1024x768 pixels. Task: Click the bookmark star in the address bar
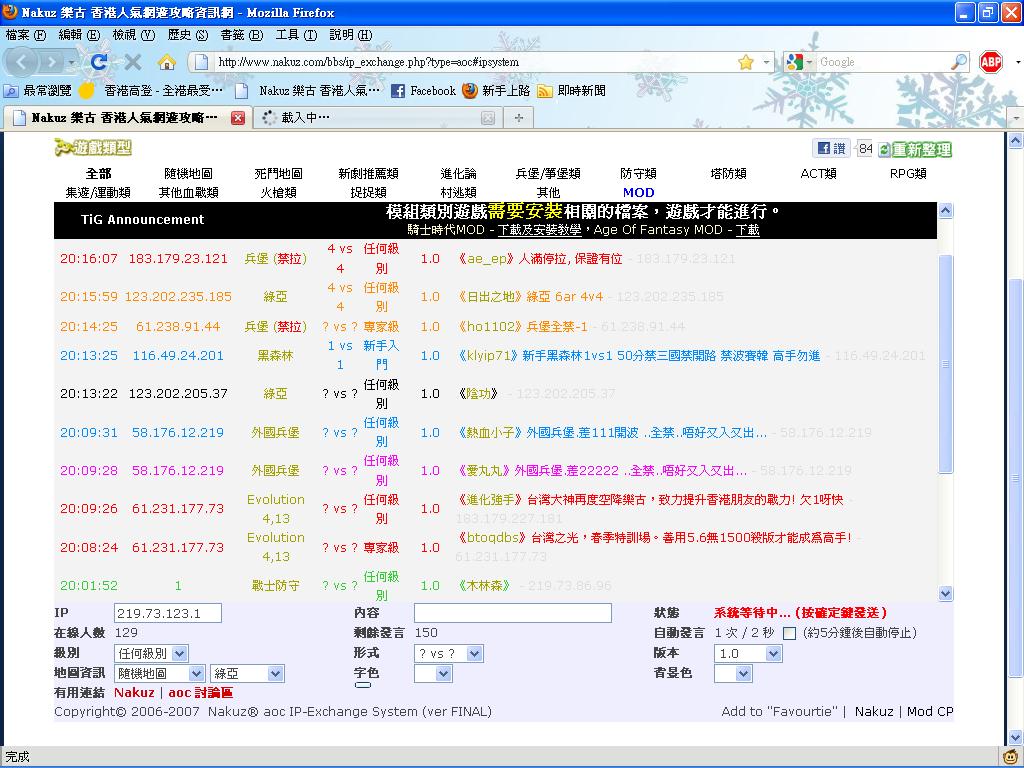(x=745, y=62)
